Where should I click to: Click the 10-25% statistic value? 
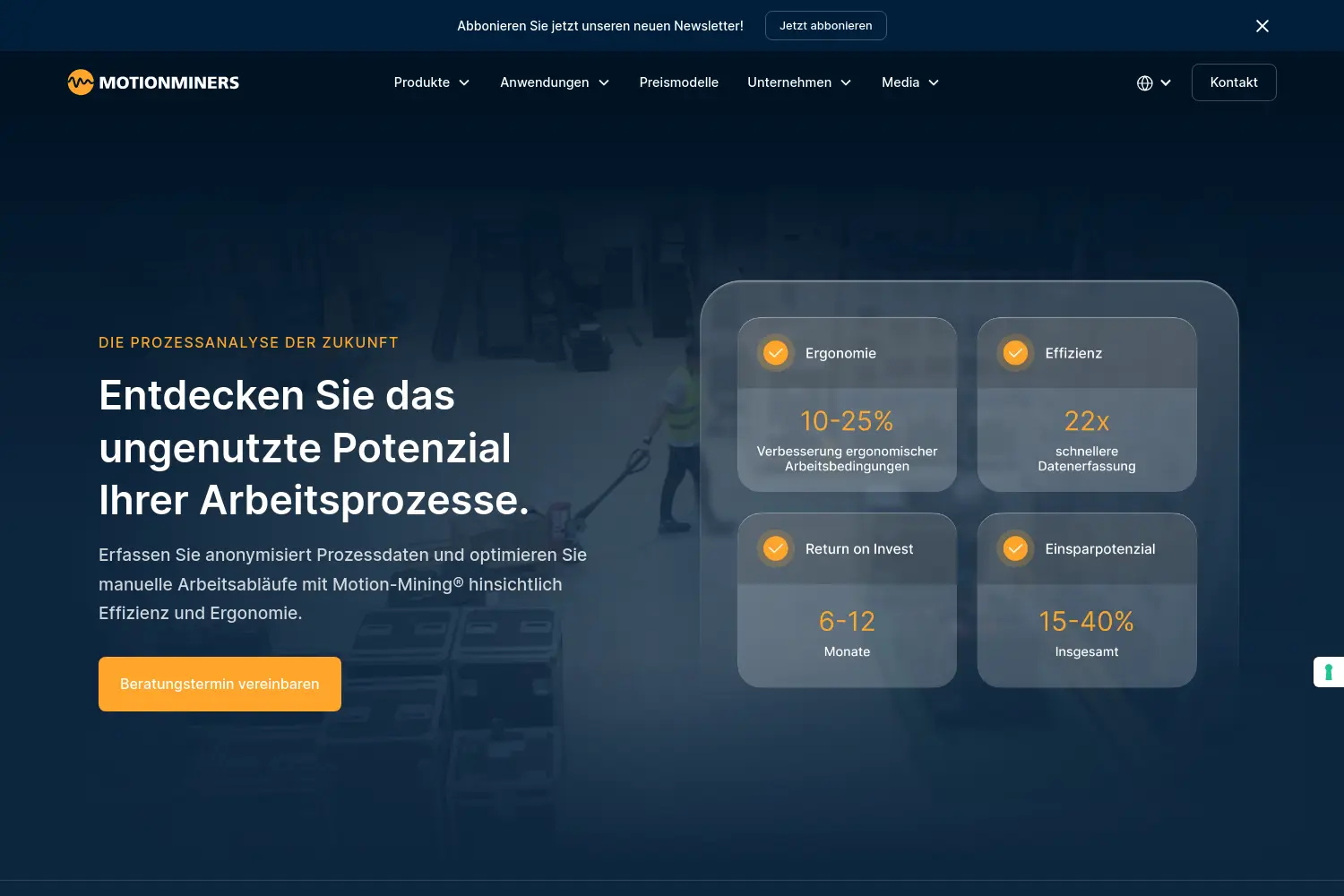point(847,420)
